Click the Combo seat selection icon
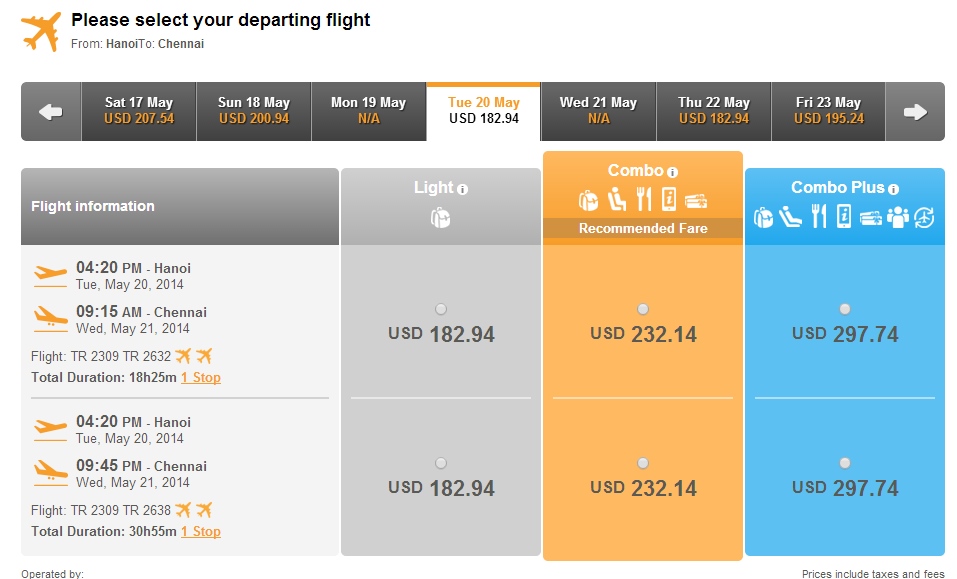Screen dimensions: 957x579 click(617, 199)
